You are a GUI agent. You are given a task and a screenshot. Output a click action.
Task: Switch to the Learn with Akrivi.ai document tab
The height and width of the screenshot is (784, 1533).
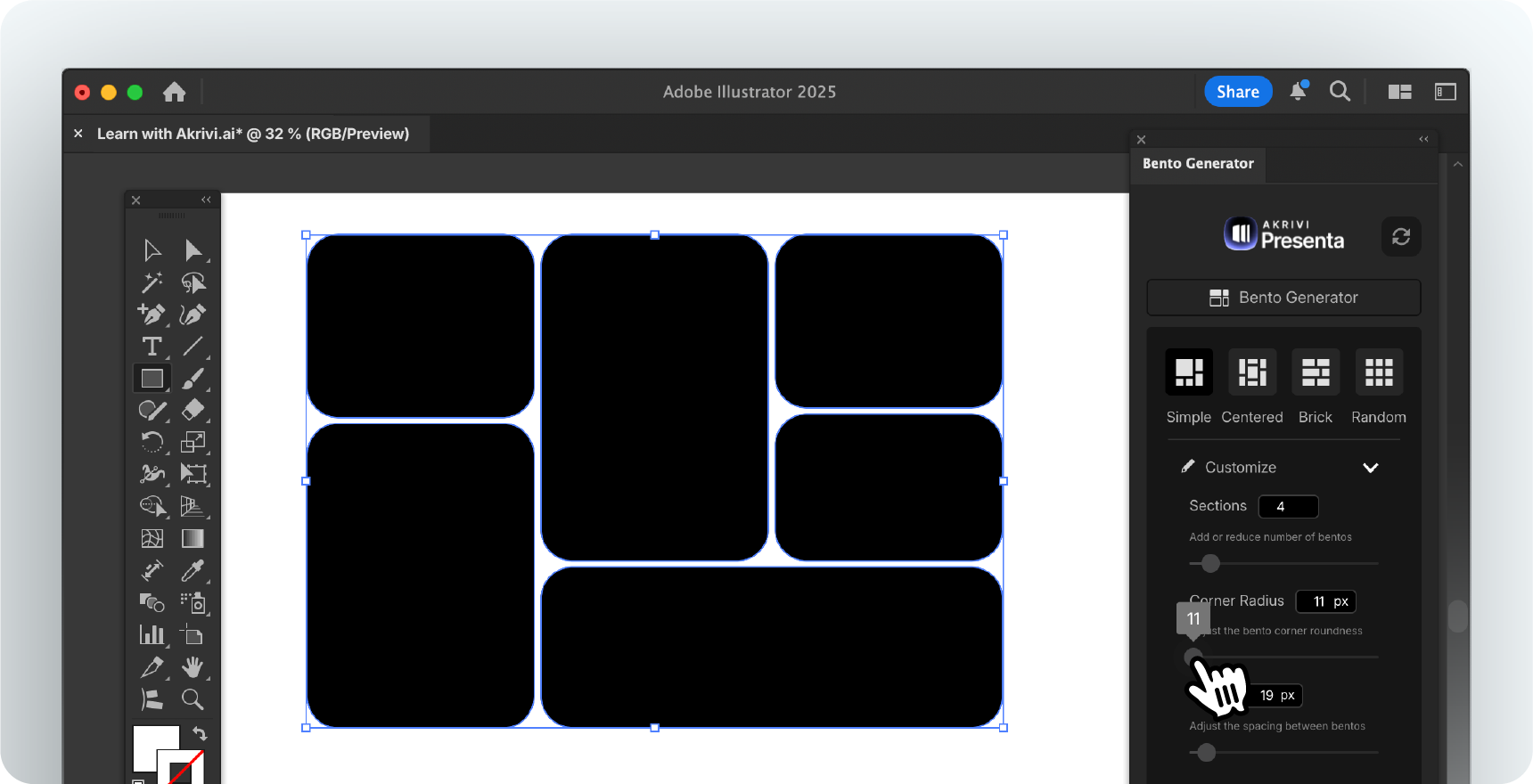coord(253,134)
